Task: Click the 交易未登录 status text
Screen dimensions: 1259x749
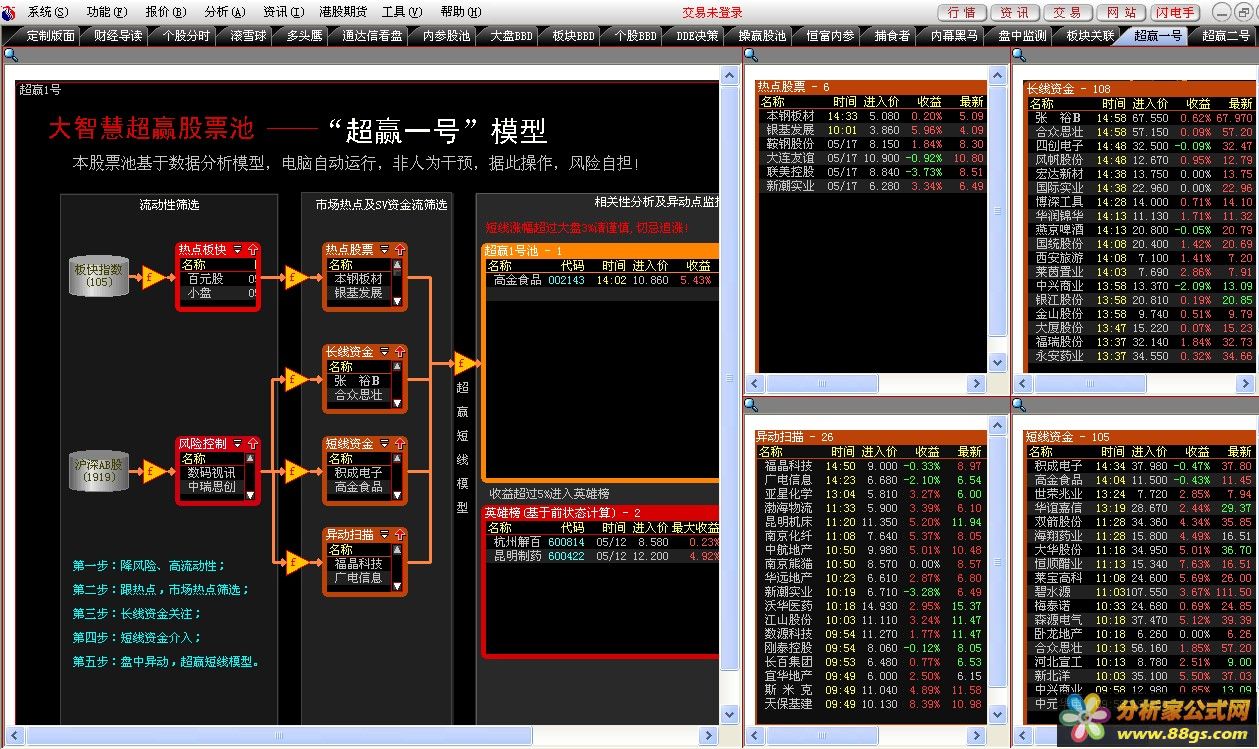Action: [712, 12]
